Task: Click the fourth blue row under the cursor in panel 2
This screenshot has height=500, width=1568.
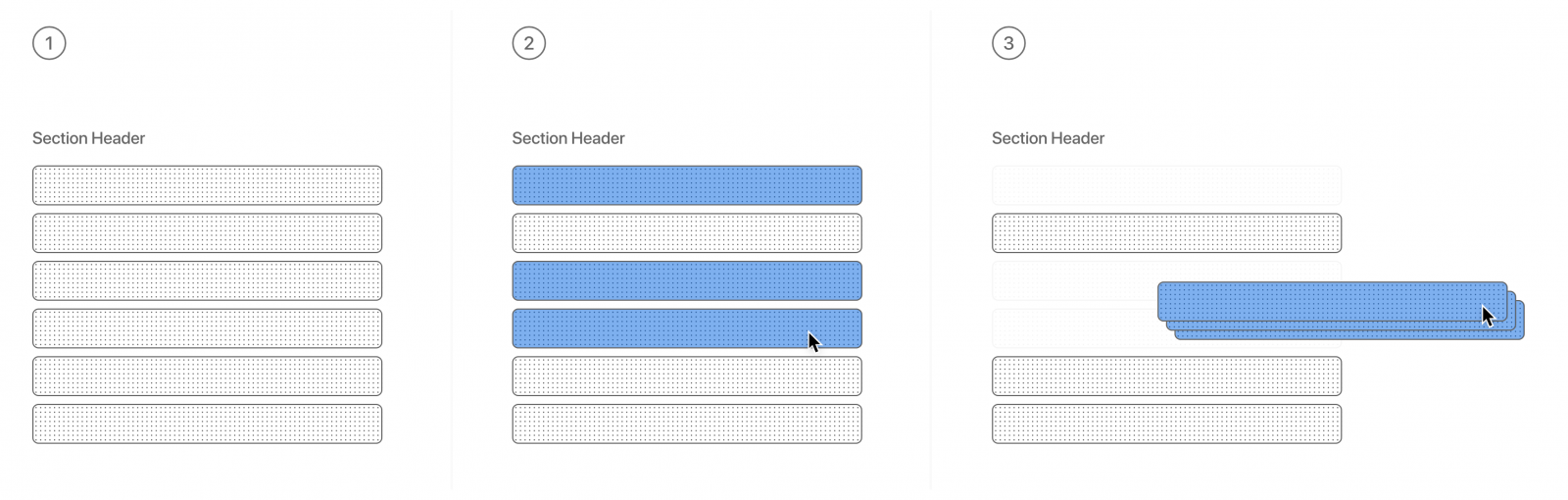Action: point(687,328)
